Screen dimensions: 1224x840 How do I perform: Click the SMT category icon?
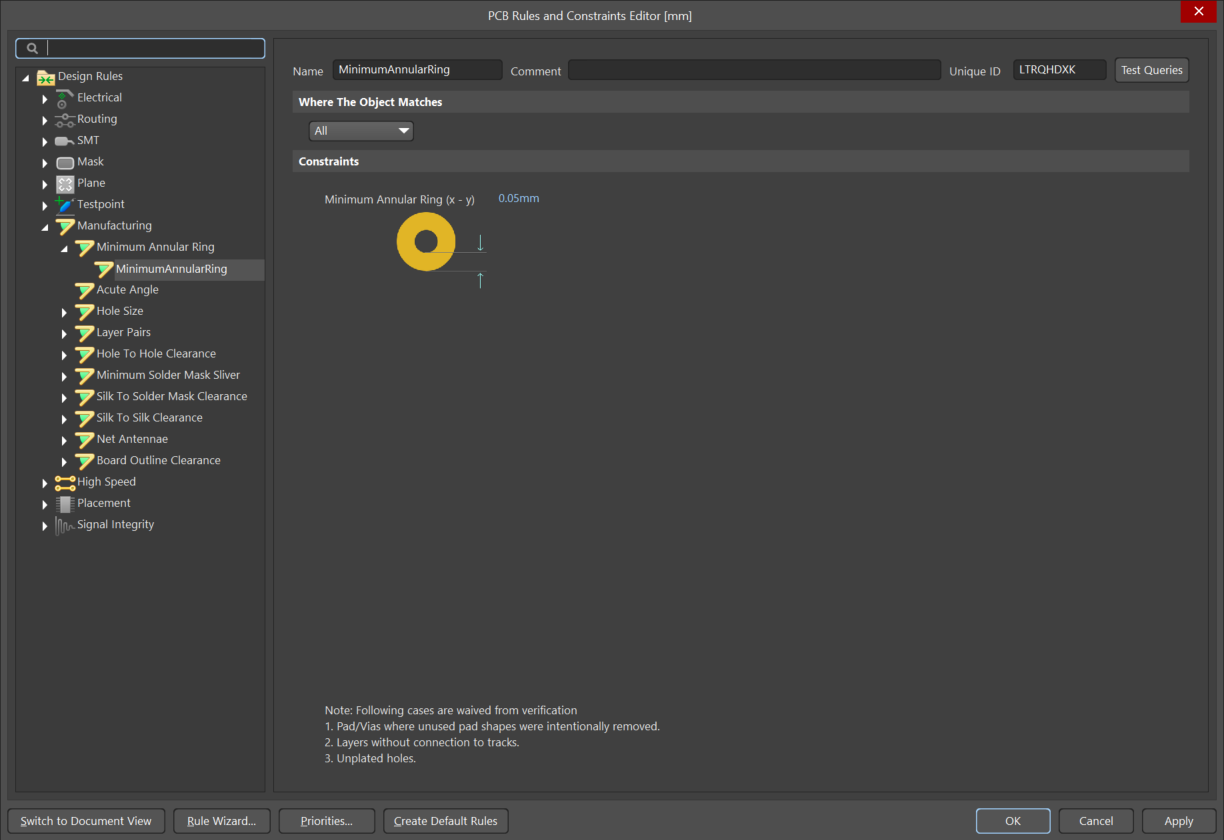(65, 141)
